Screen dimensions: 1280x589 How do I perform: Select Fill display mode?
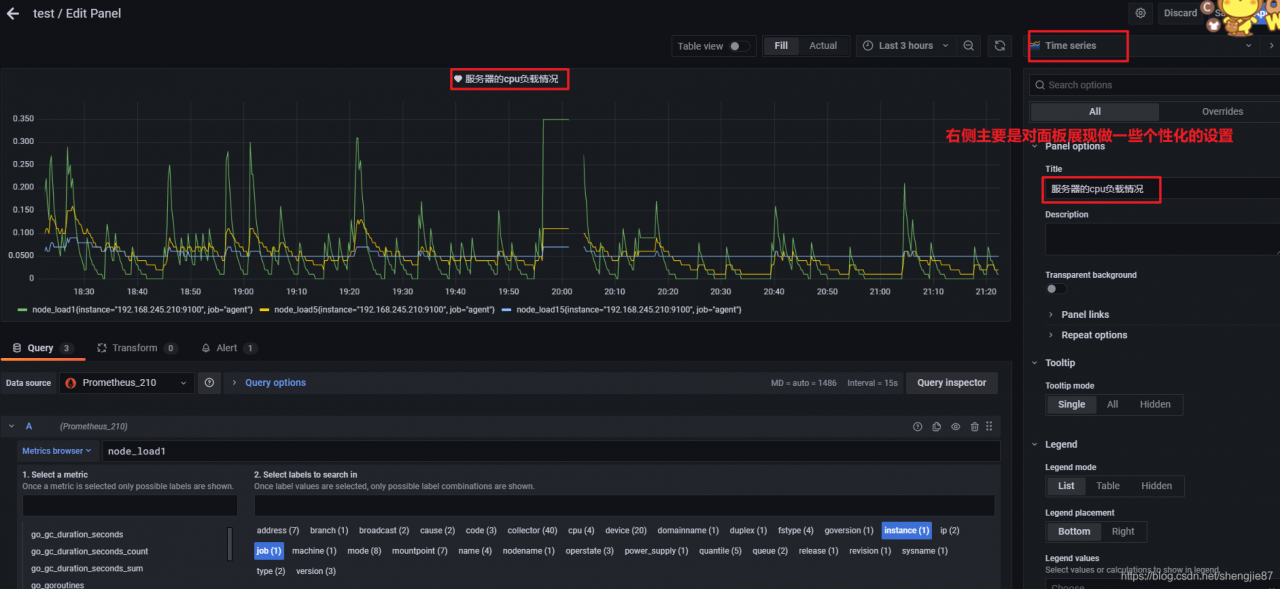(x=781, y=46)
